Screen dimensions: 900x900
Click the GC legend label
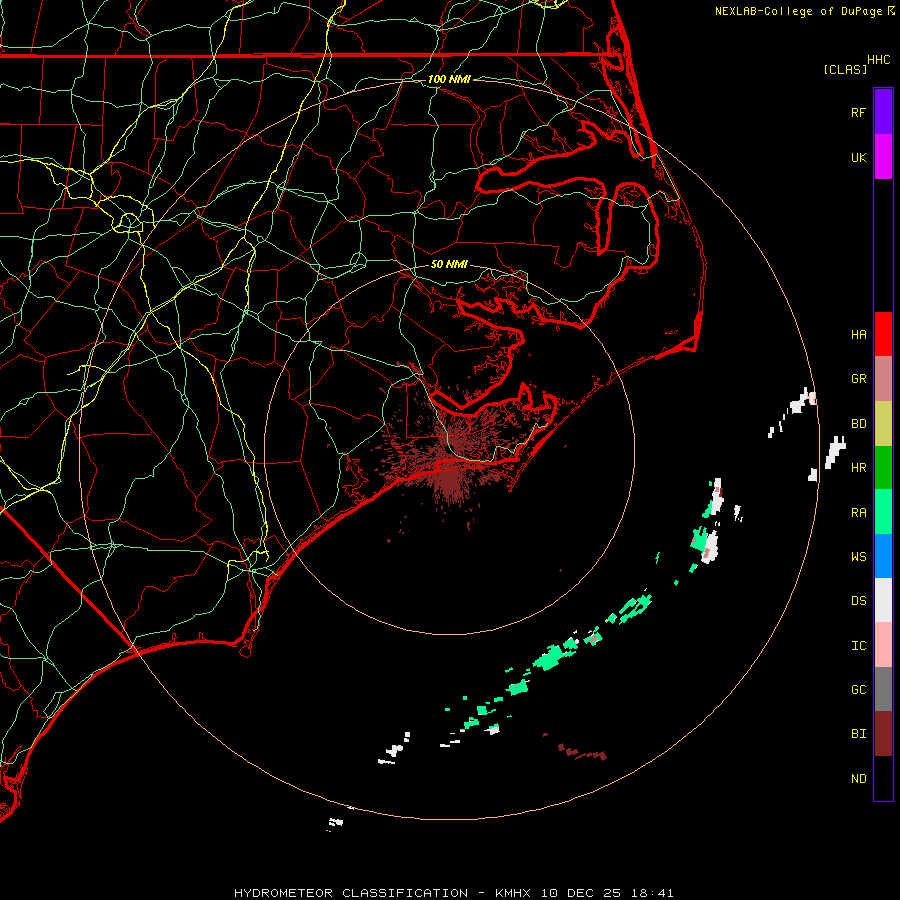click(858, 690)
